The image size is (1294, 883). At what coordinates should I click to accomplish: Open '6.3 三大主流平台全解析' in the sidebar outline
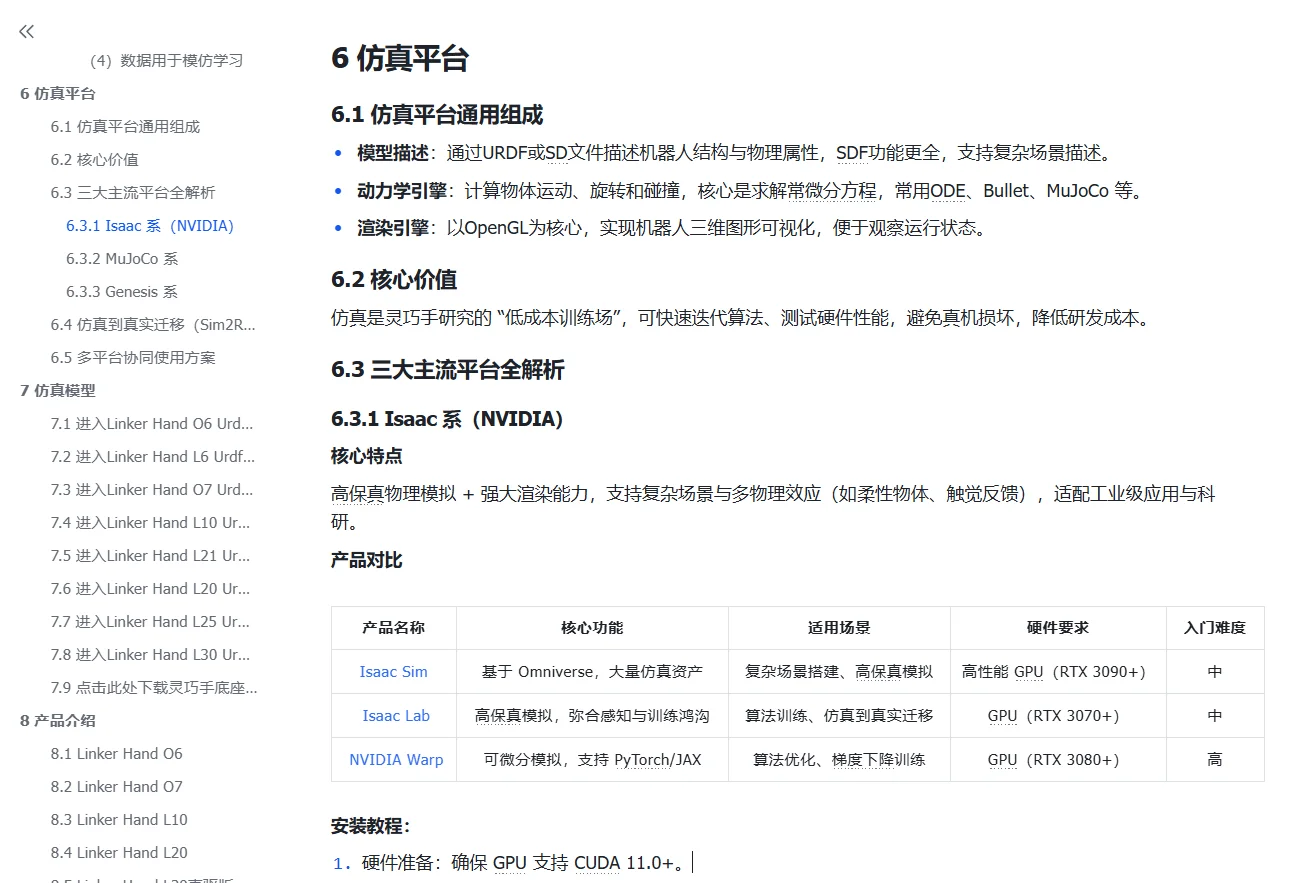click(133, 192)
